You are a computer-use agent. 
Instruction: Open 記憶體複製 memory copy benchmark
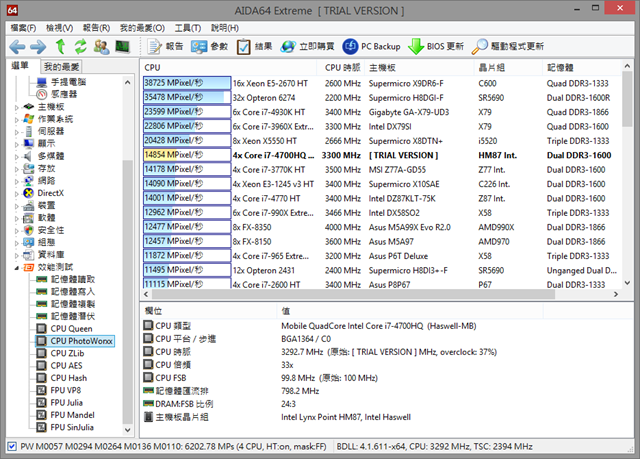pos(73,304)
